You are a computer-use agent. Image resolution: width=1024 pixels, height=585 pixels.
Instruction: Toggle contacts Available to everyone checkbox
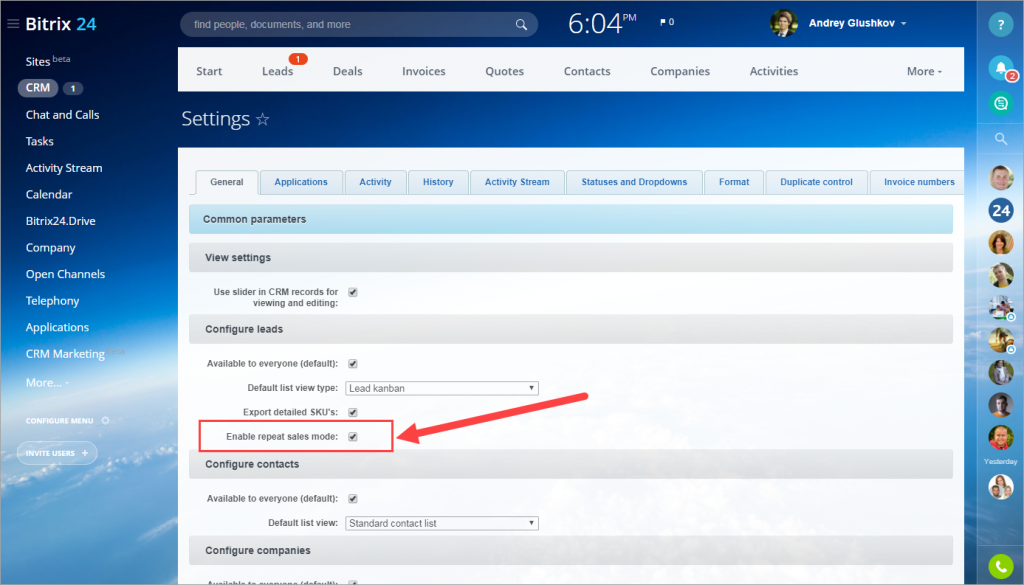(353, 499)
